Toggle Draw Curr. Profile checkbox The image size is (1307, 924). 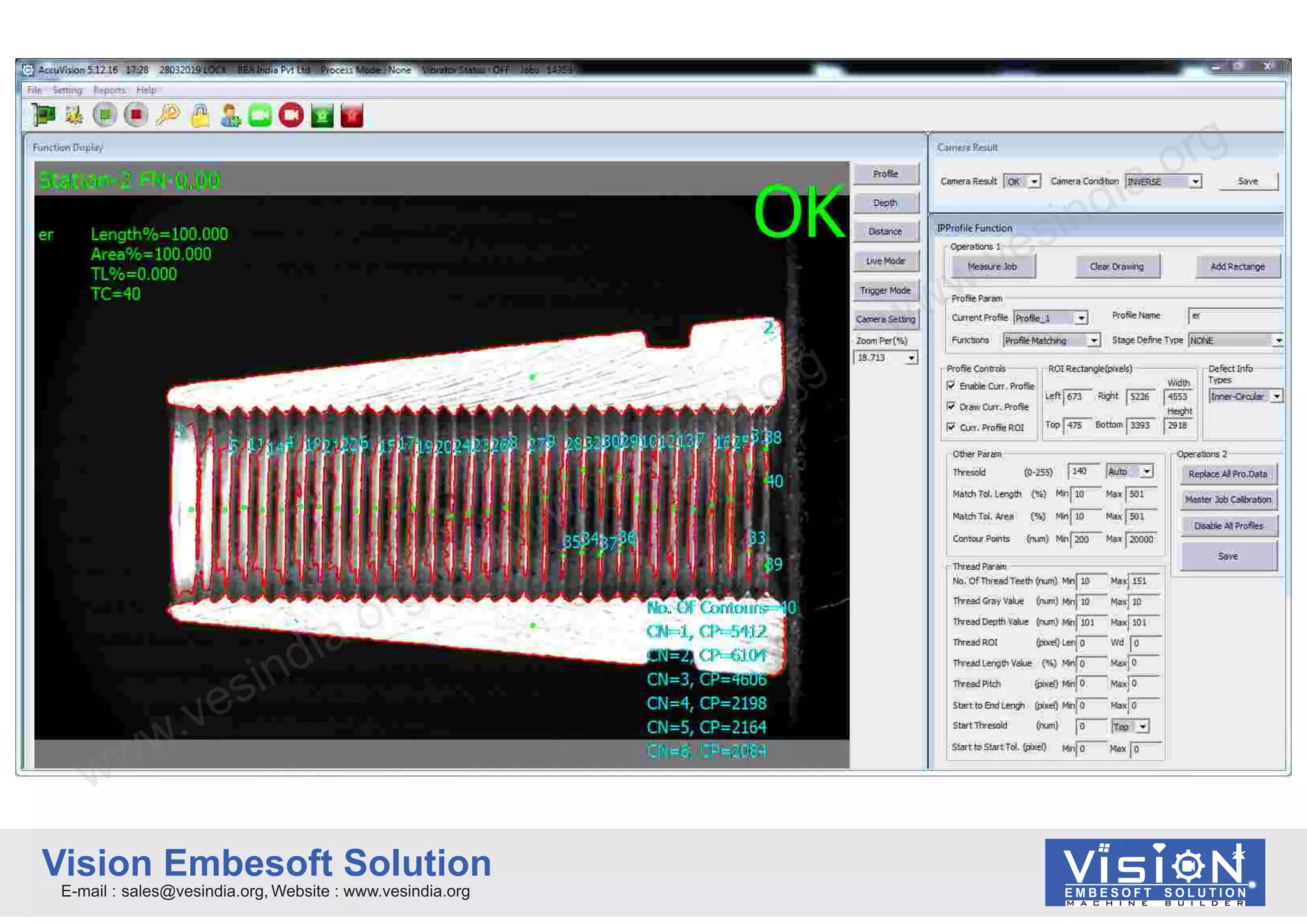click(x=951, y=406)
